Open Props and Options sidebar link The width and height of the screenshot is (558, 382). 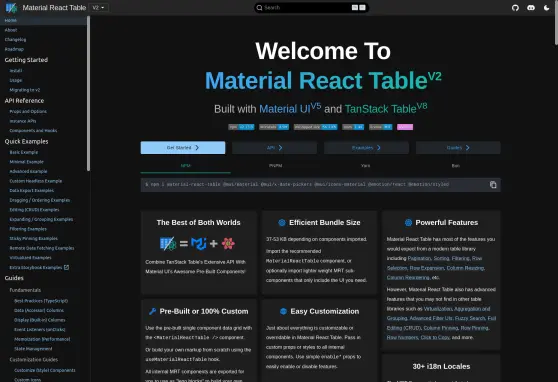click(28, 111)
